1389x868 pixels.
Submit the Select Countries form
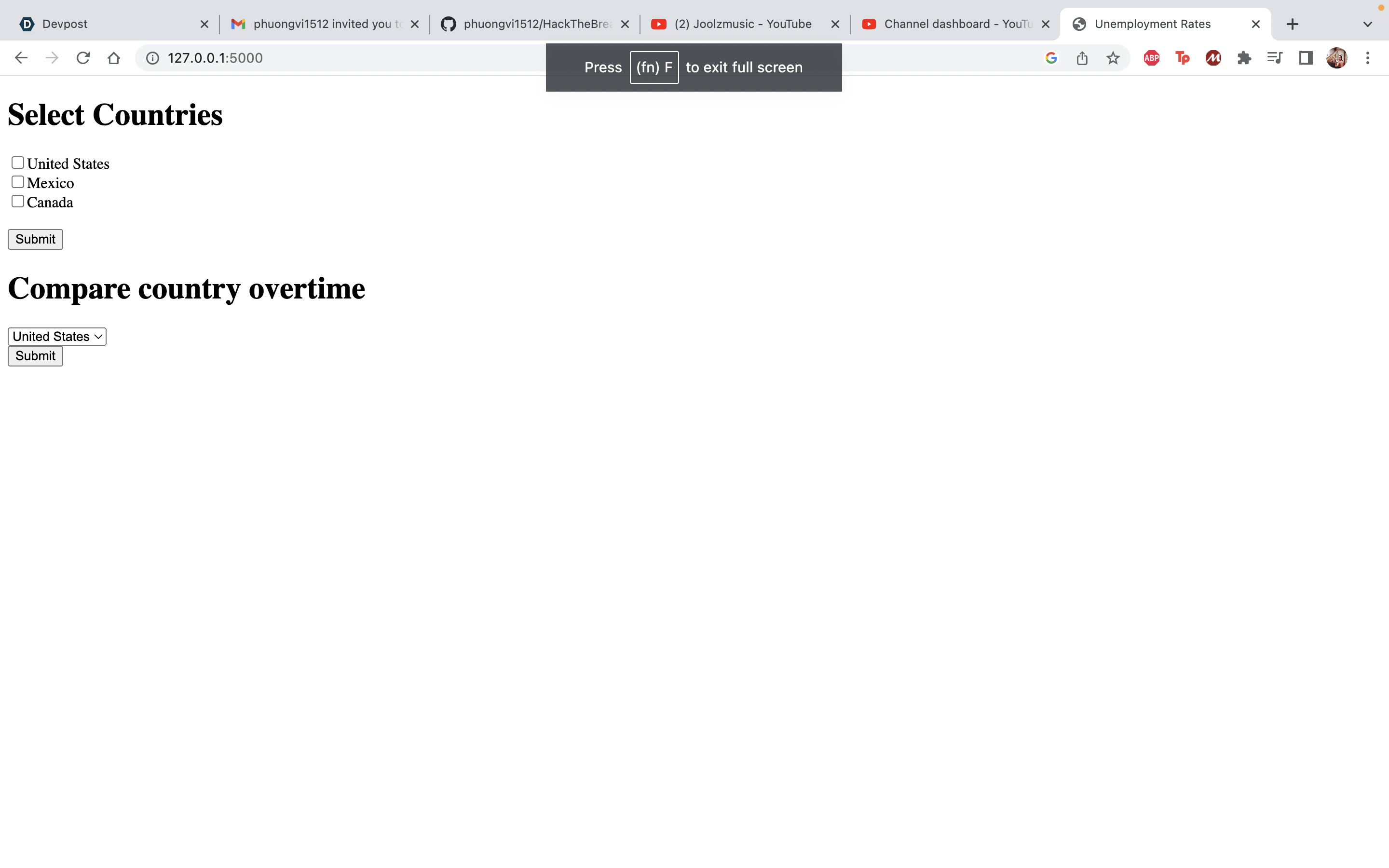(35, 239)
